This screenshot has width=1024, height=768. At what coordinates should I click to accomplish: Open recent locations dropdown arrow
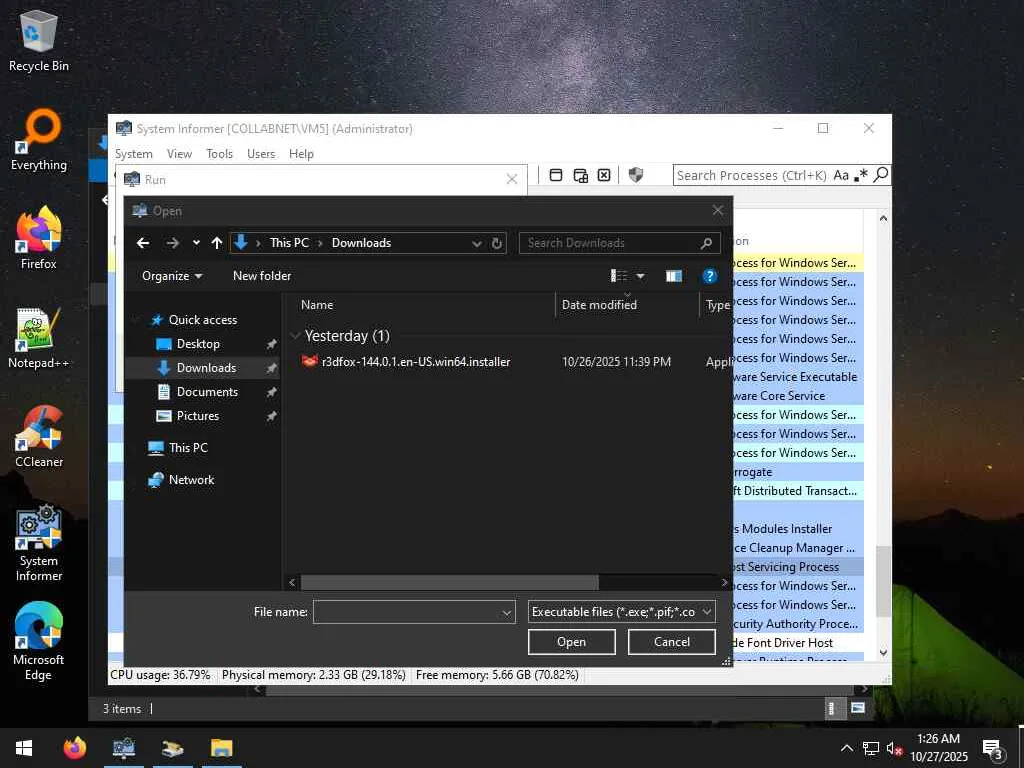196,243
